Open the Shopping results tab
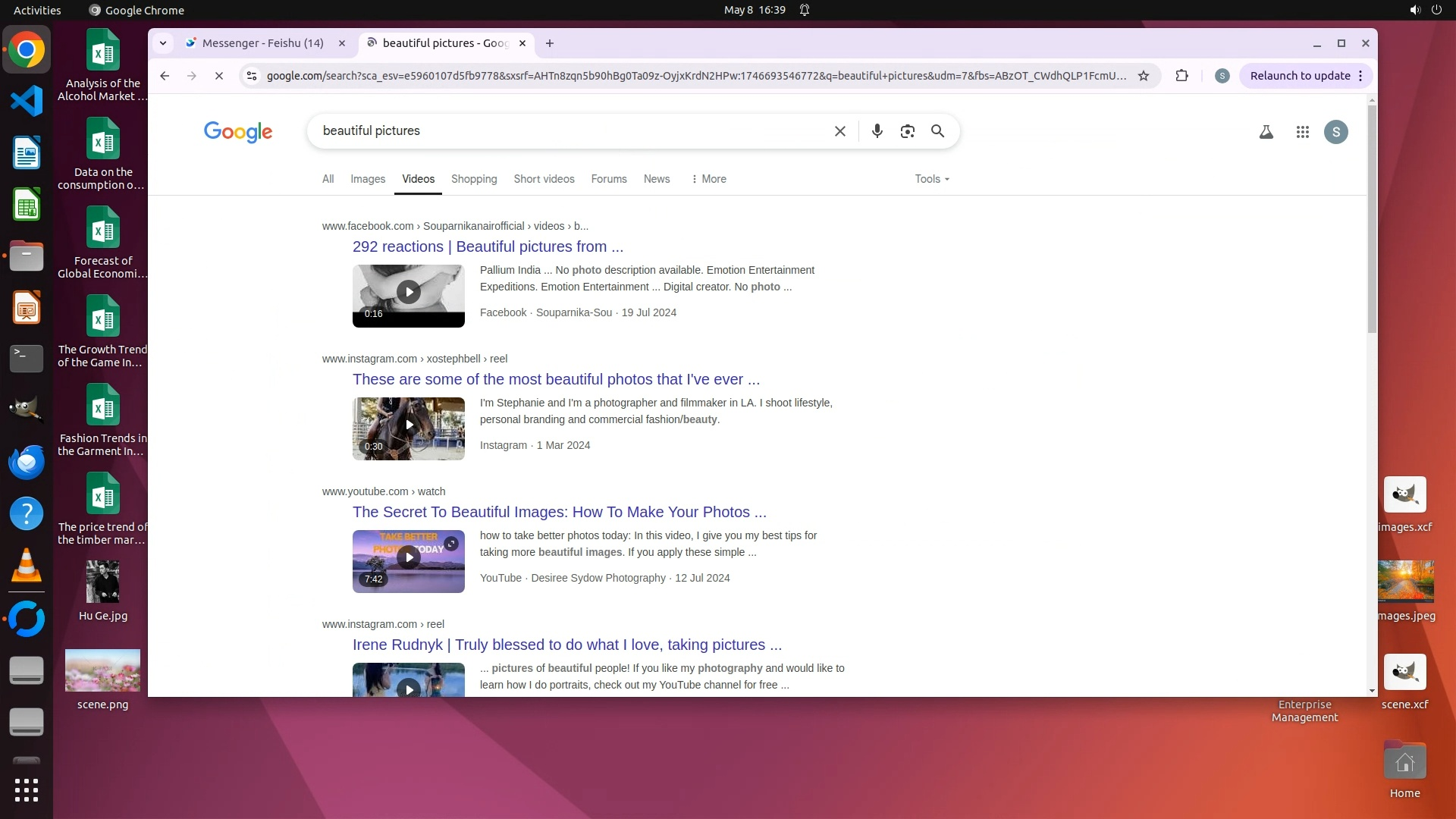Viewport: 1456px width, 819px height. point(474,179)
